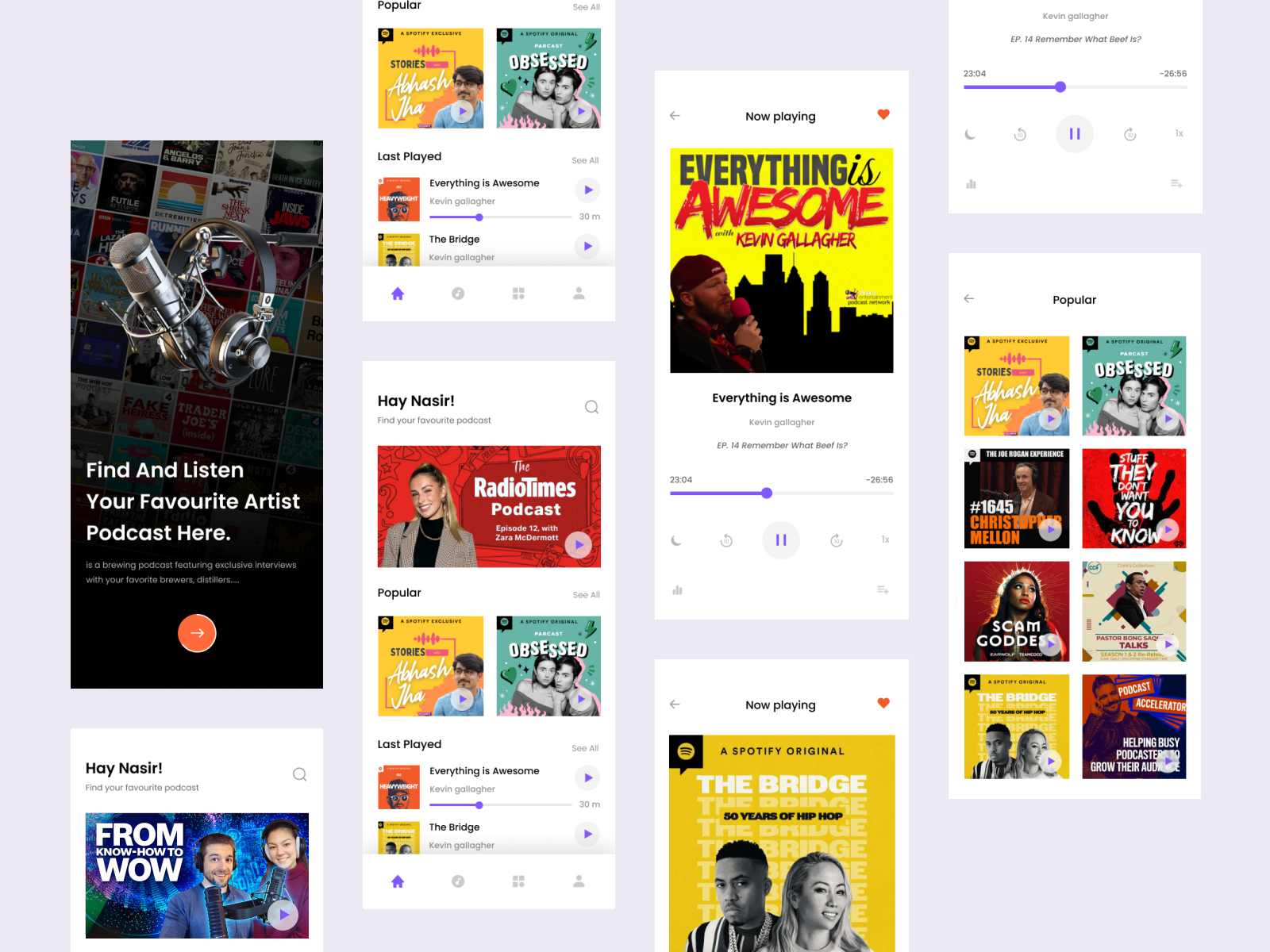Screen dimensions: 1270x952
Task: Seek the Everything is Awesome progress bar on the RadioTimes screen
Action: (500, 805)
